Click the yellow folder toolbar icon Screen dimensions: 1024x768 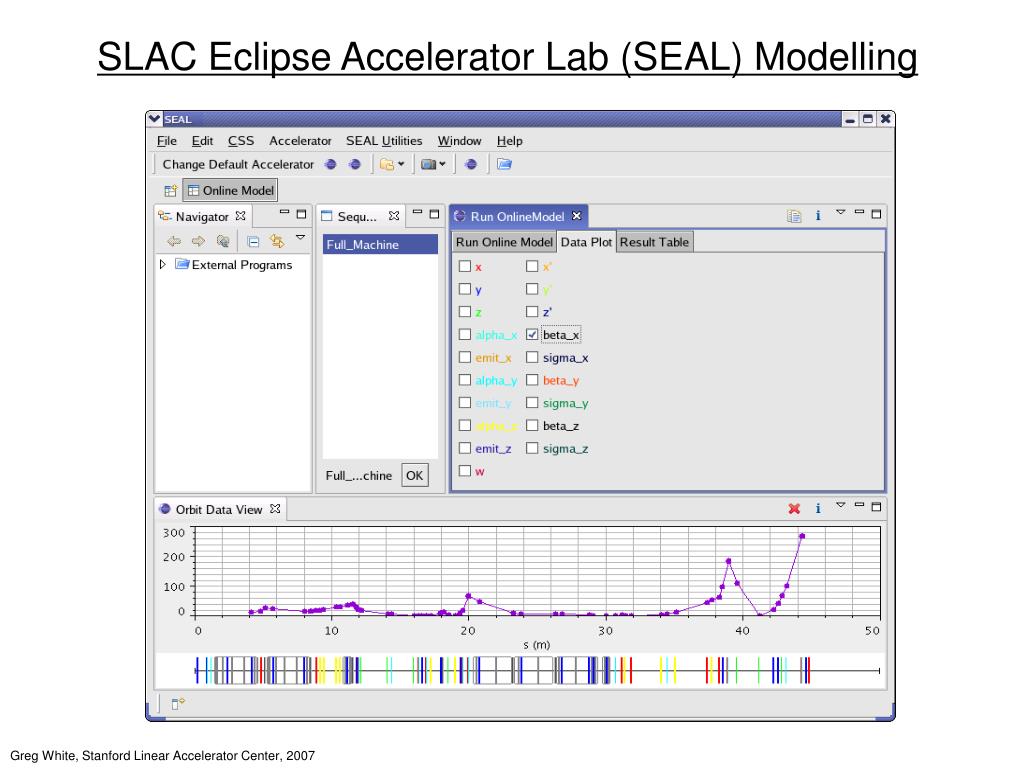(x=387, y=165)
